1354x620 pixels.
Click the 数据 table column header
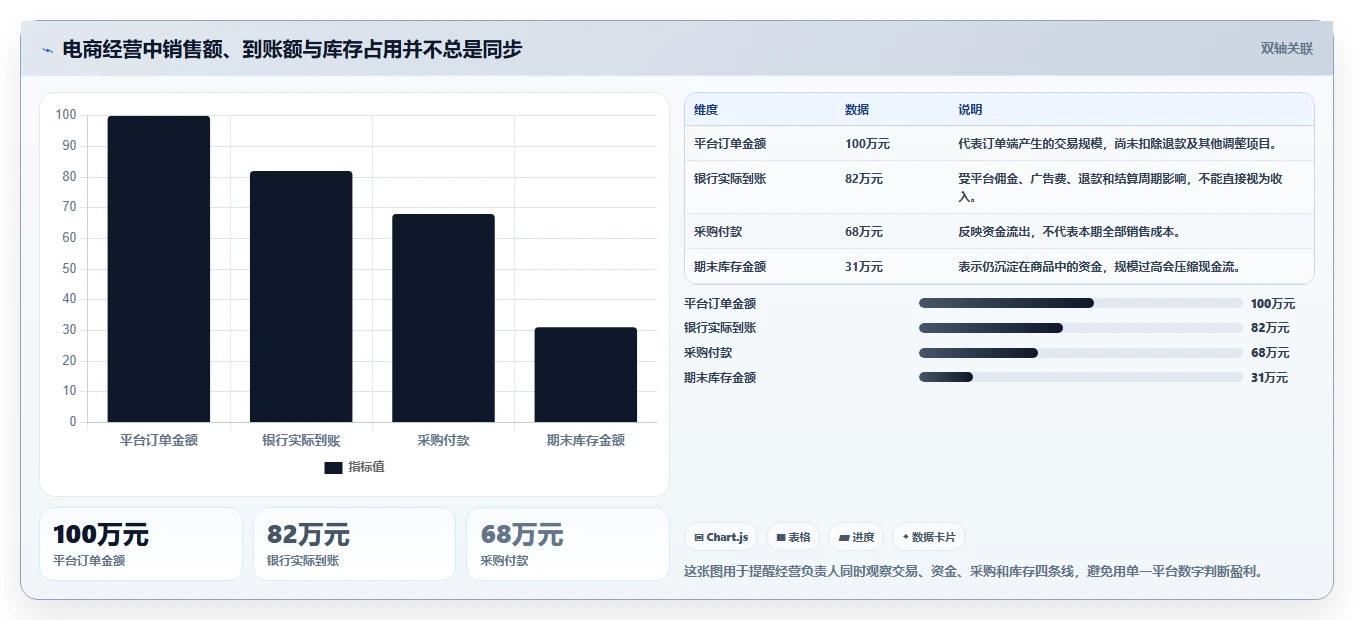coord(857,110)
